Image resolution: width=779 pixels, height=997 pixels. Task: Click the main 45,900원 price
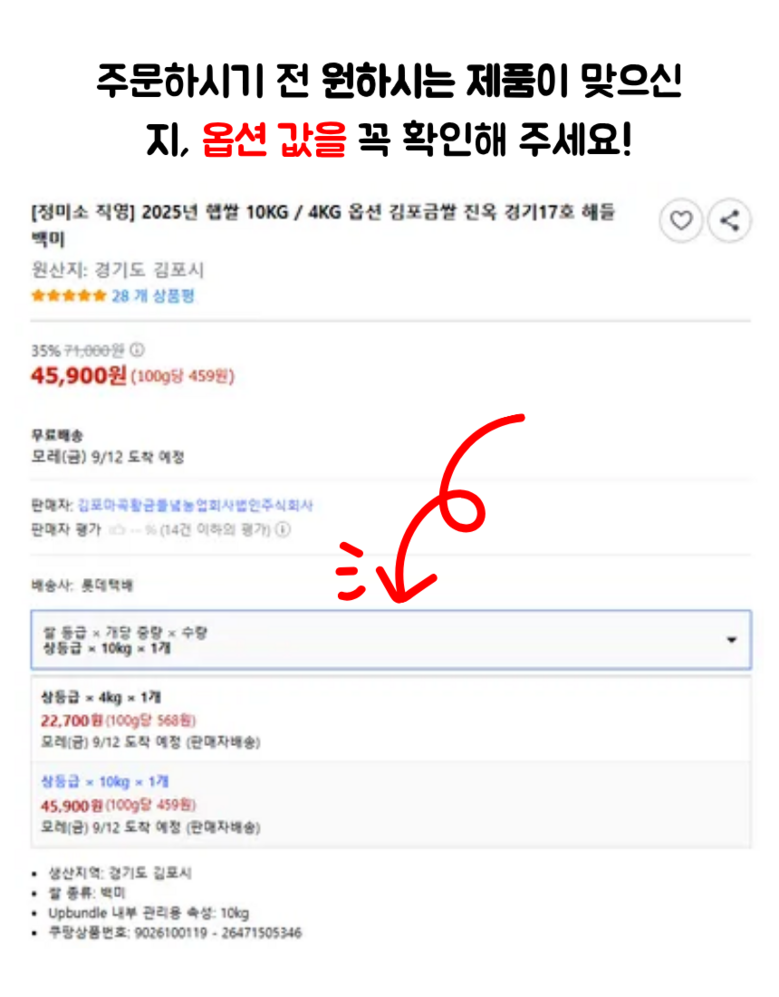click(x=79, y=376)
